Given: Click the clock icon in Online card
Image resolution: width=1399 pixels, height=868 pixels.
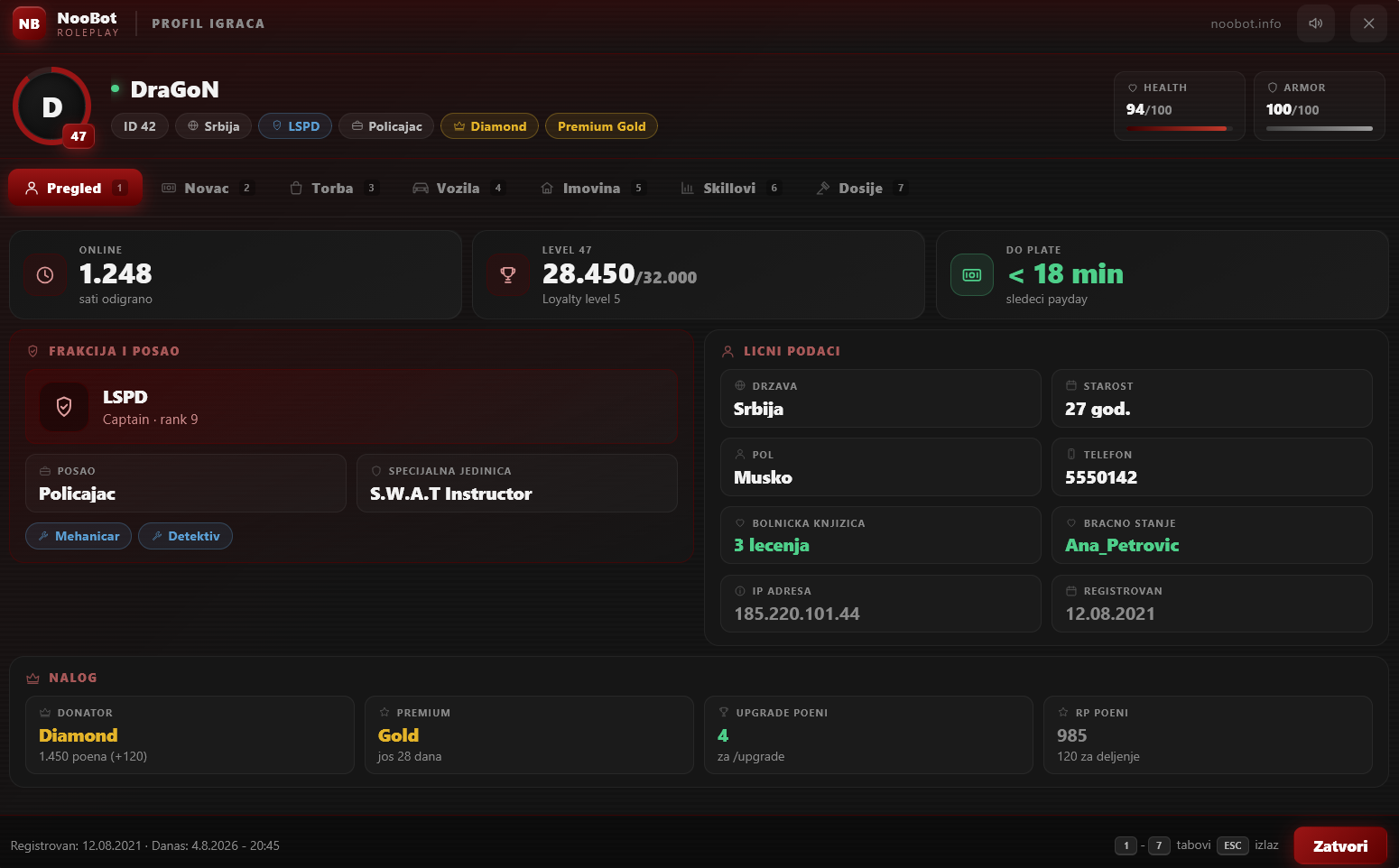Looking at the screenshot, I should point(45,275).
